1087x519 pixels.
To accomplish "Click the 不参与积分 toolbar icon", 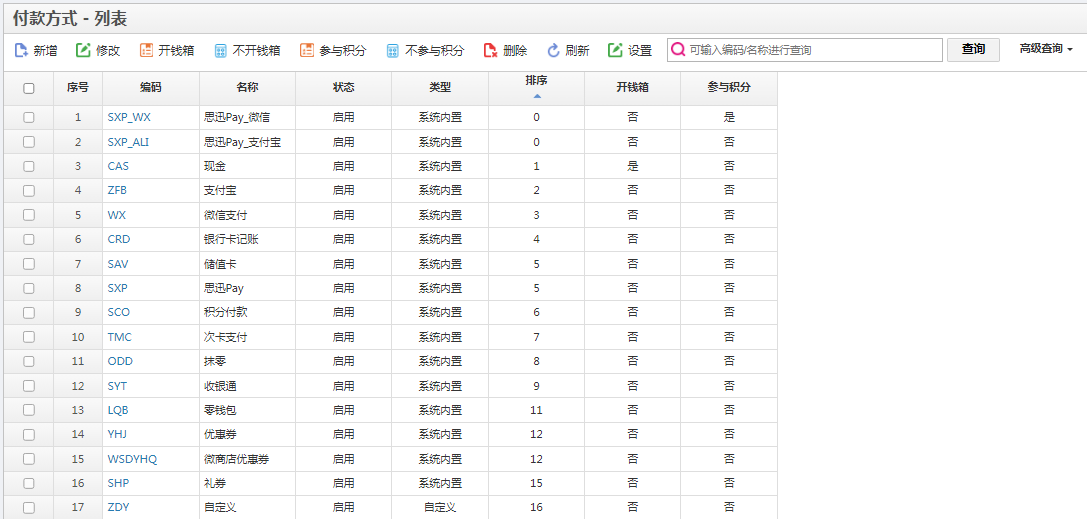I will [392, 50].
